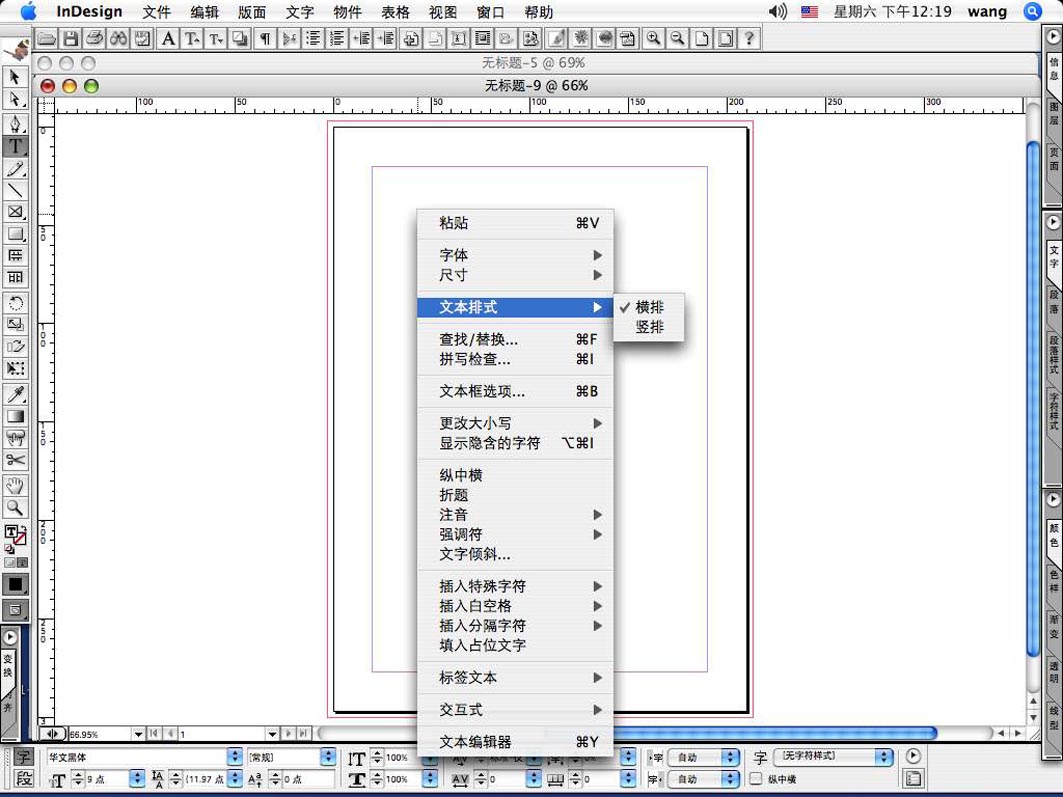Click 查找/替换... in the context menu

coord(478,339)
